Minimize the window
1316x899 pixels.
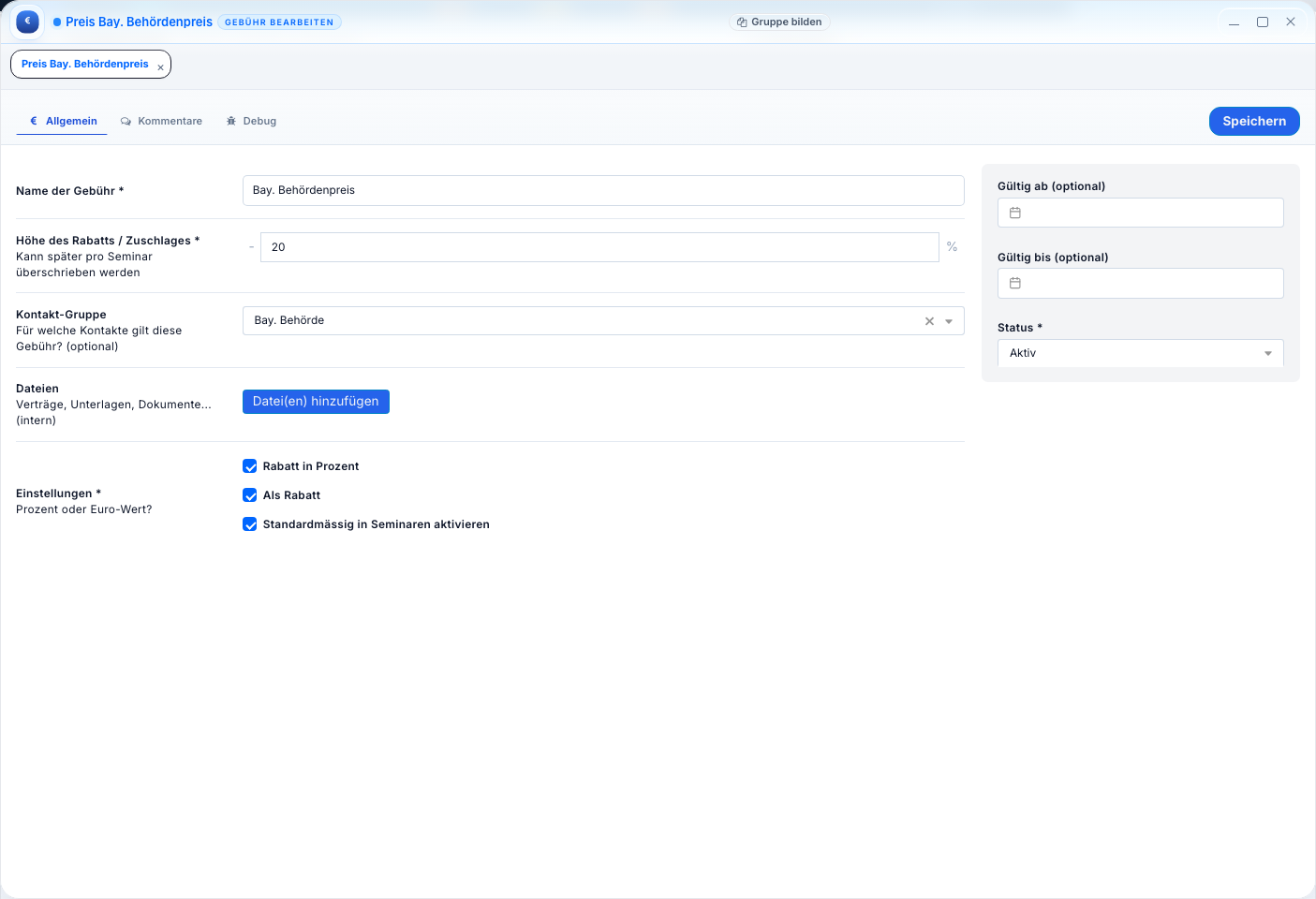1234,22
